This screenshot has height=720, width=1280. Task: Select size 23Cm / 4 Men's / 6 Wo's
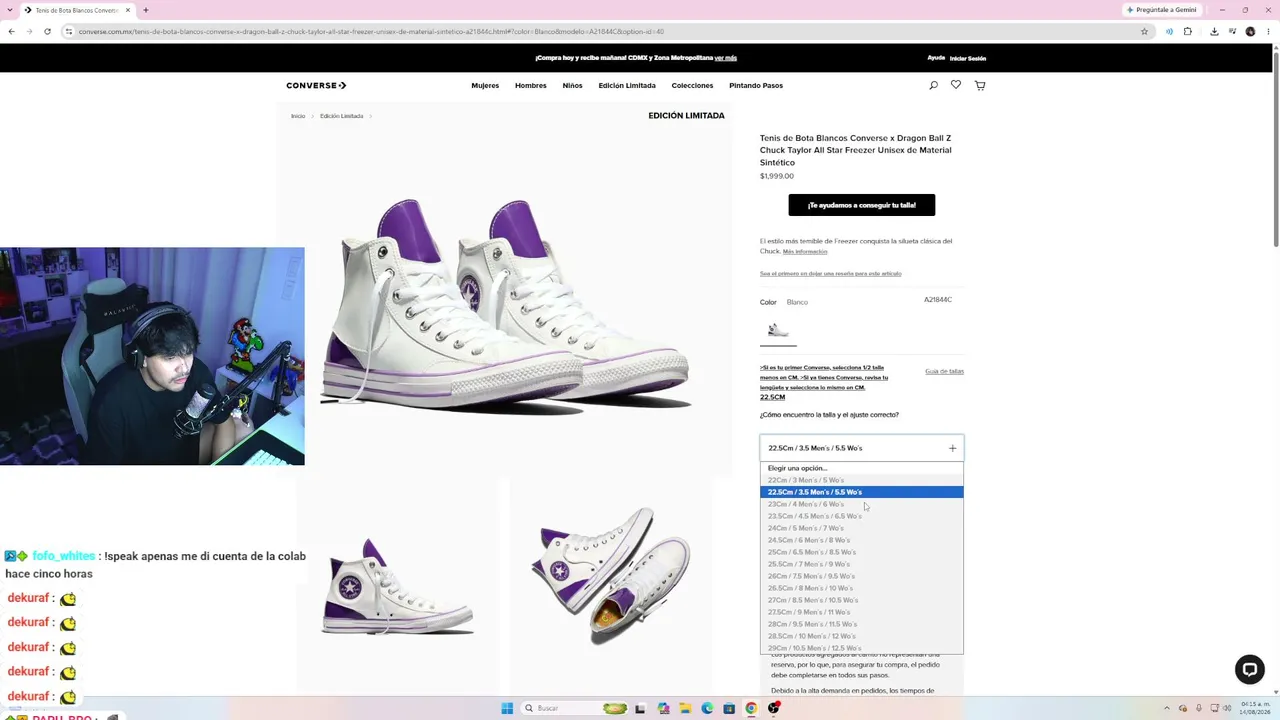click(861, 504)
